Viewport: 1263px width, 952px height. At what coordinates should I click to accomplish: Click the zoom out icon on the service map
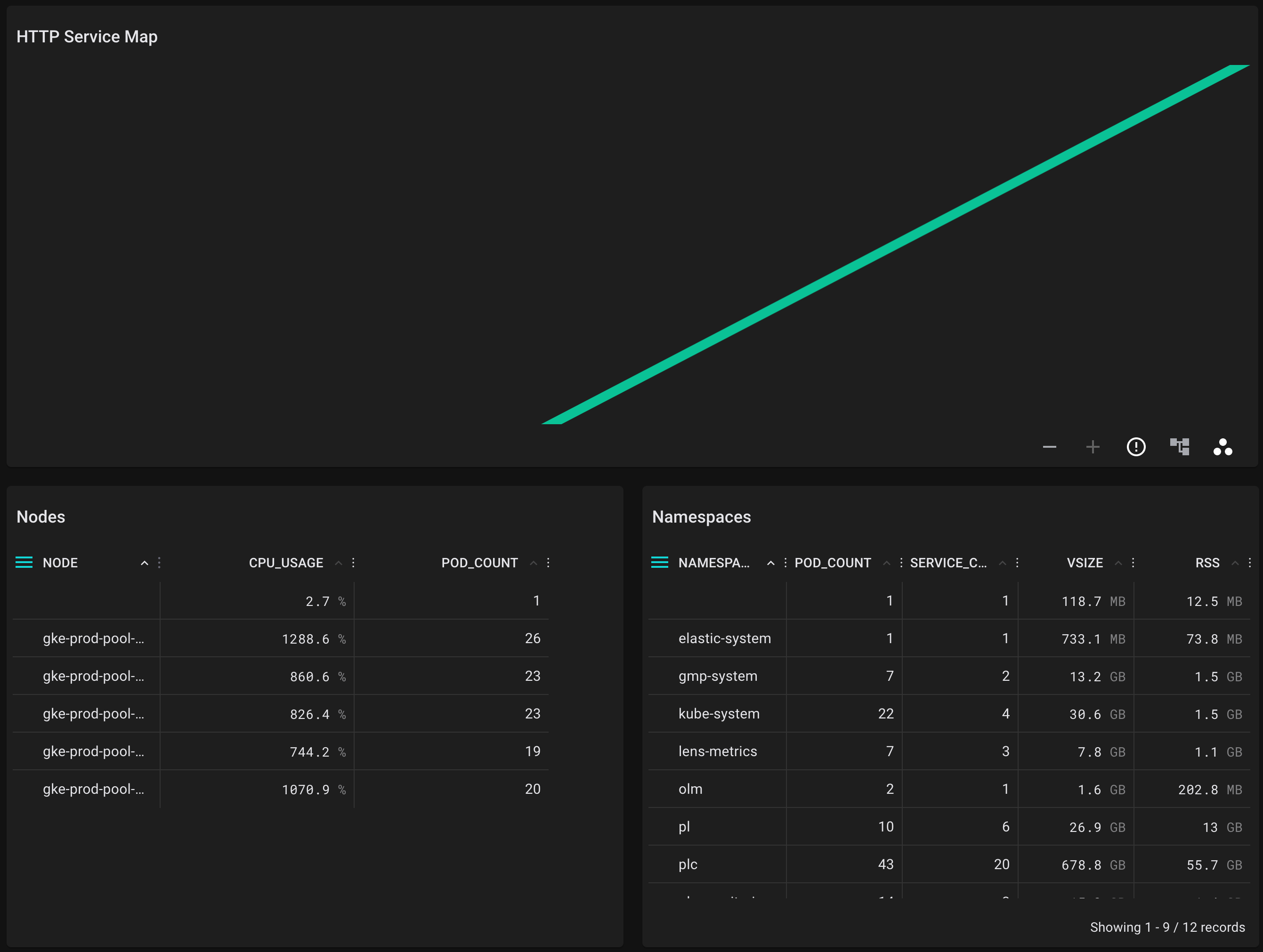(1050, 447)
